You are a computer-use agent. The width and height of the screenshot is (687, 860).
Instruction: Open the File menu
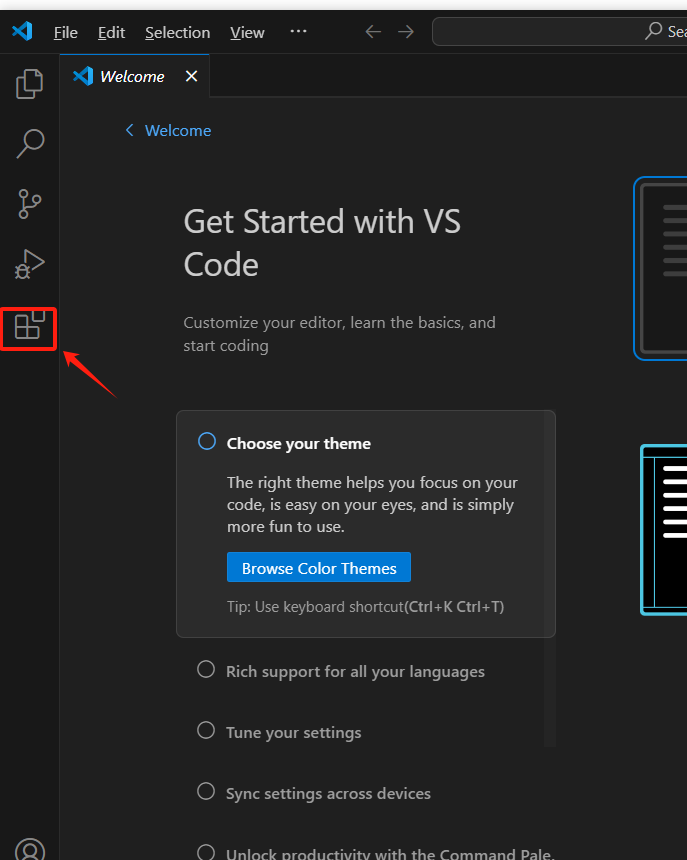(x=66, y=33)
